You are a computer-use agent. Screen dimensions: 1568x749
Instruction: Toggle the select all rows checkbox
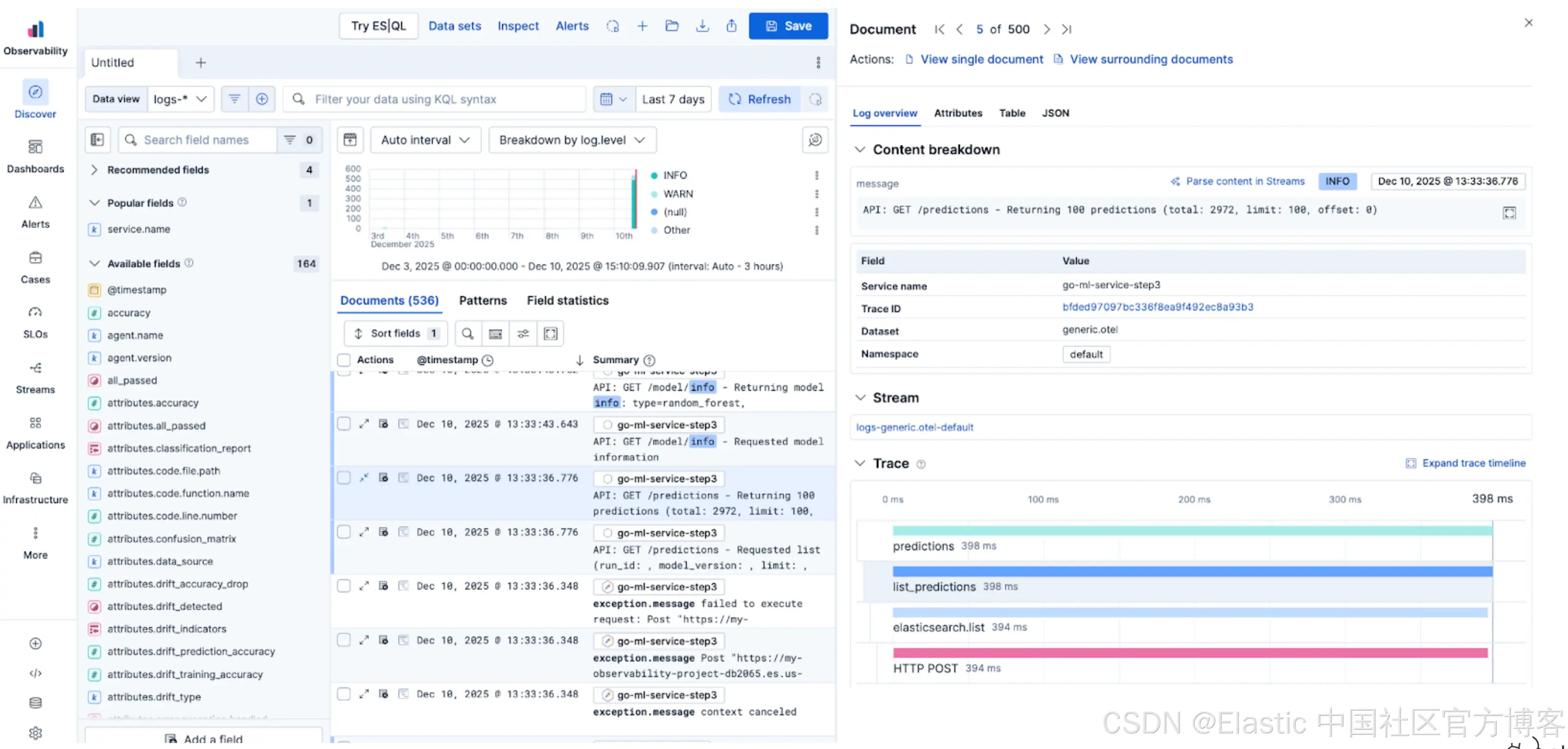click(344, 360)
